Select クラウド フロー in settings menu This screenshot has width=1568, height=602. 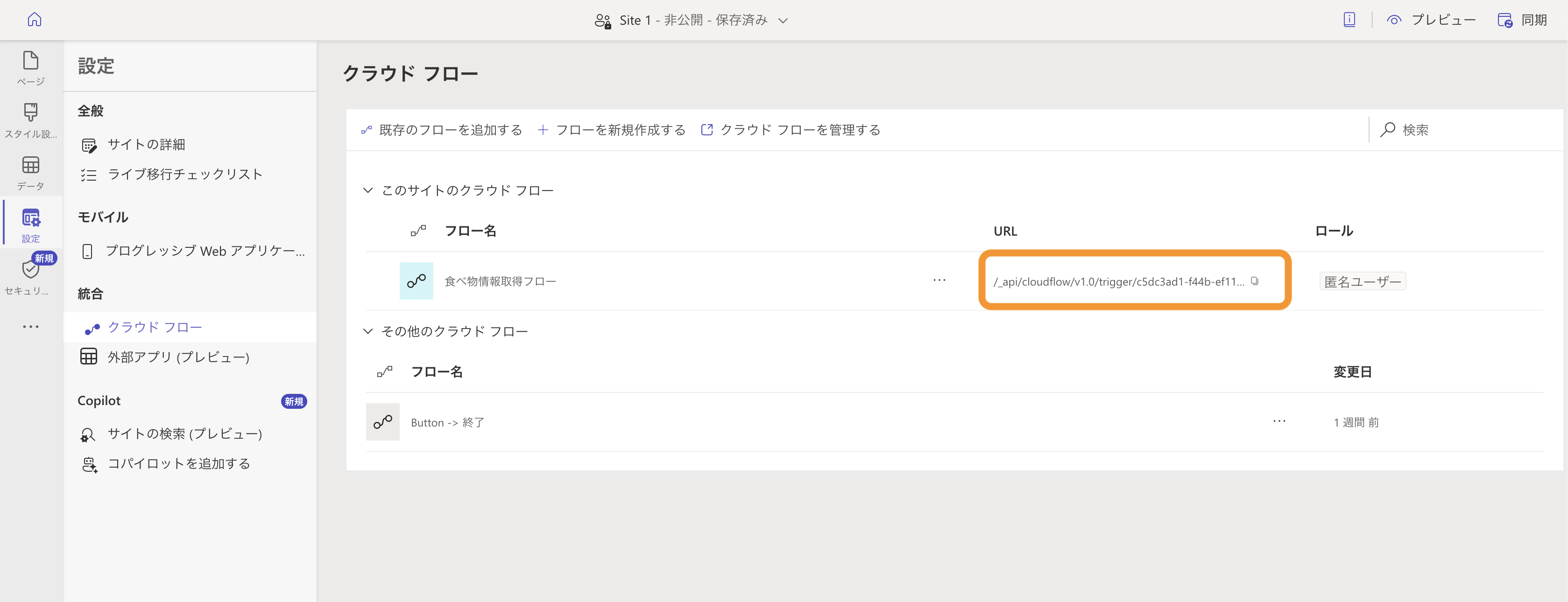tap(155, 327)
